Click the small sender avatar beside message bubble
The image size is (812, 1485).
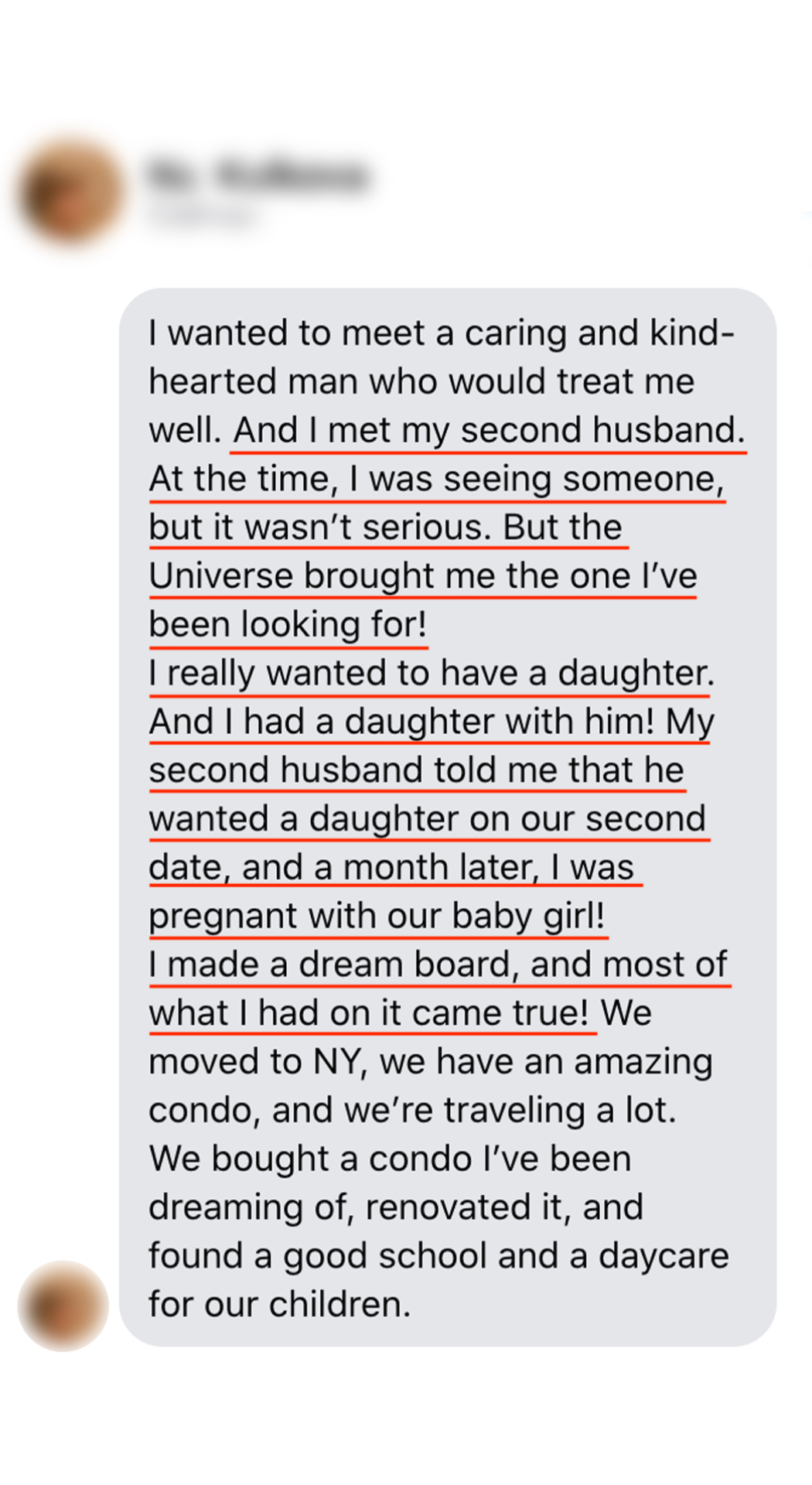[x=63, y=1306]
